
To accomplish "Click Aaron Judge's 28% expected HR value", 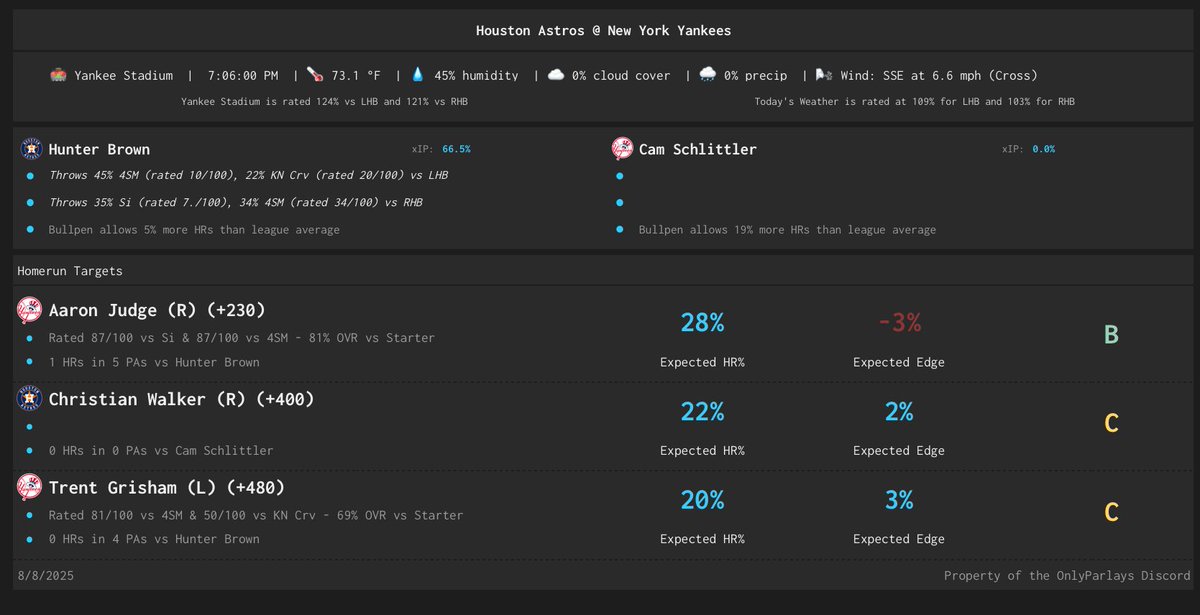I will pyautogui.click(x=702, y=323).
